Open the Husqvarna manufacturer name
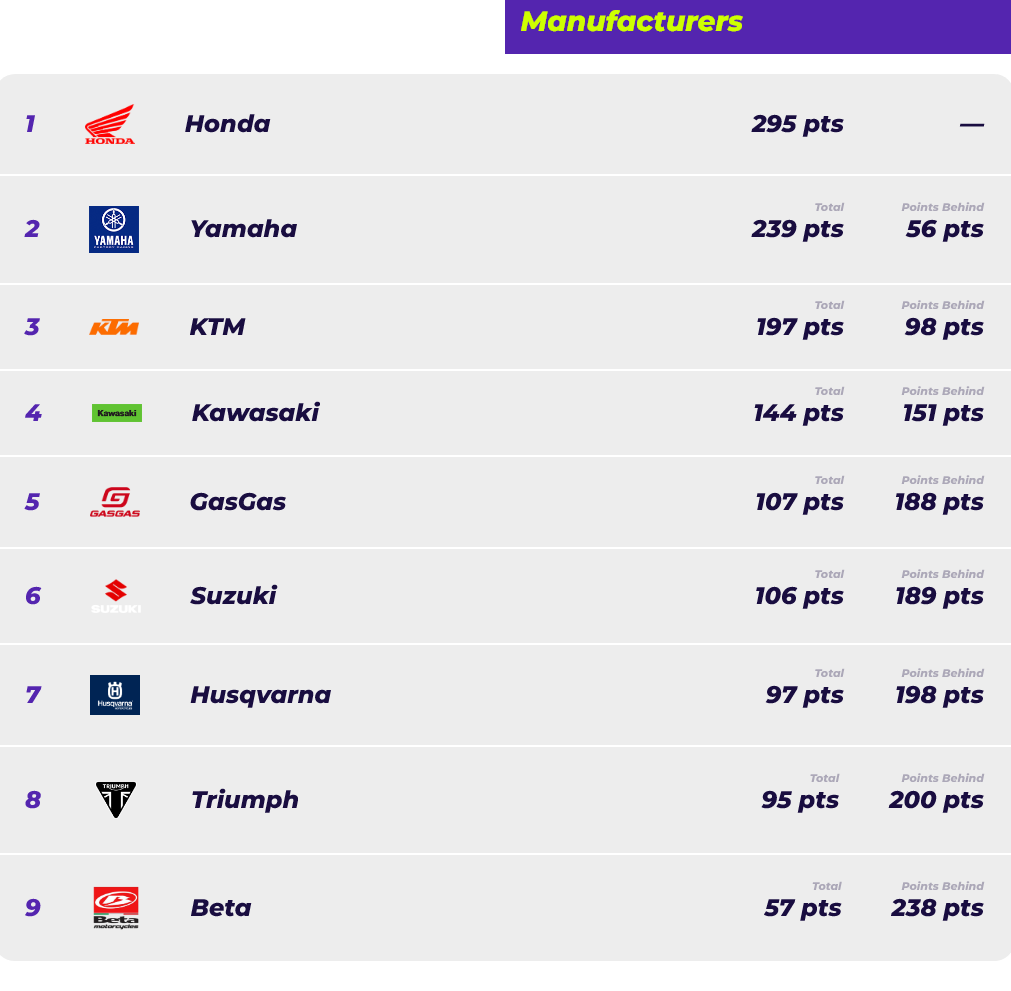The height and width of the screenshot is (991, 1011). coord(260,695)
